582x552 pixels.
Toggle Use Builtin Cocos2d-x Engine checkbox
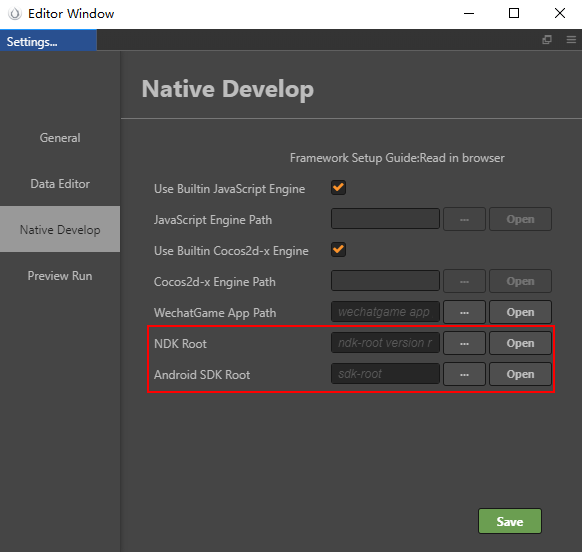(338, 249)
